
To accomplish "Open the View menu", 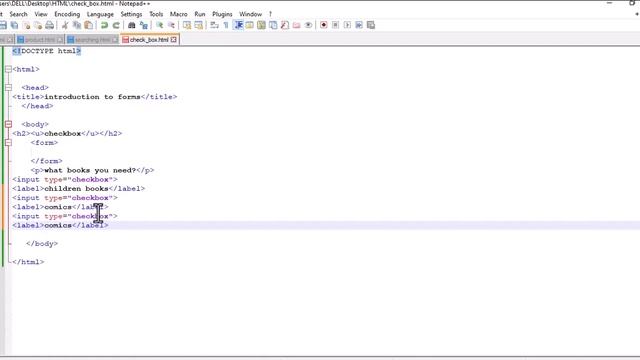I will (41, 14).
